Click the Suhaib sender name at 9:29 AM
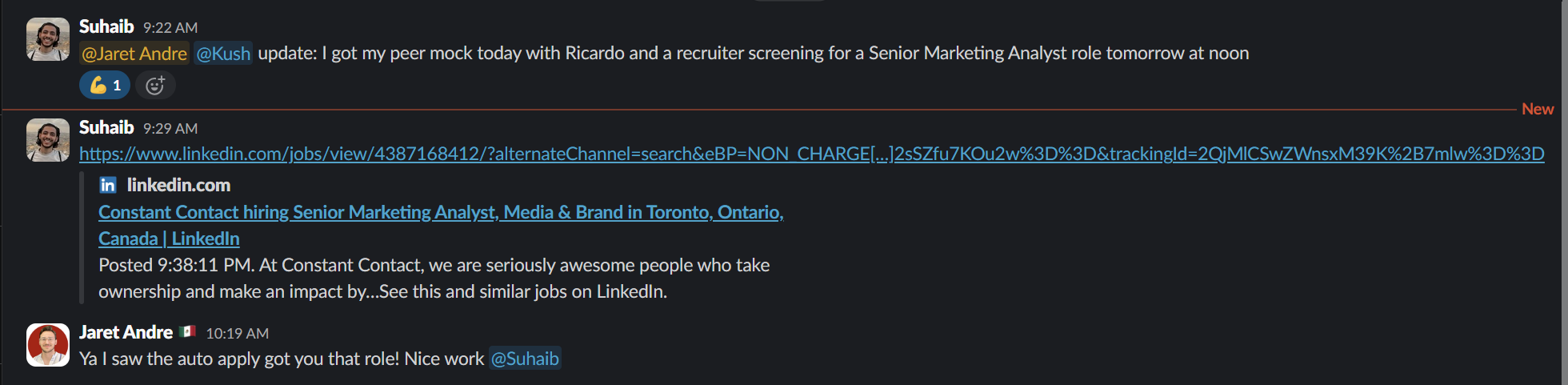Image resolution: width=1568 pixels, height=385 pixels. point(106,128)
